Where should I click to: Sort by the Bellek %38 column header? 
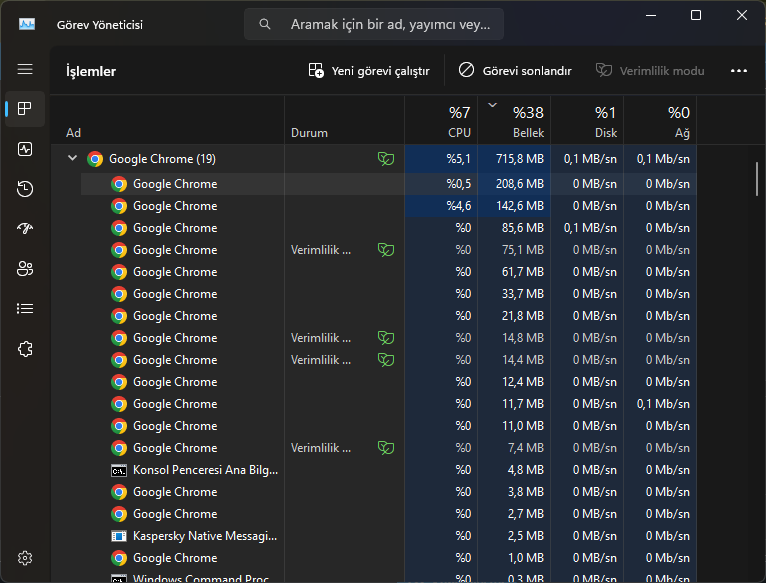[x=514, y=120]
